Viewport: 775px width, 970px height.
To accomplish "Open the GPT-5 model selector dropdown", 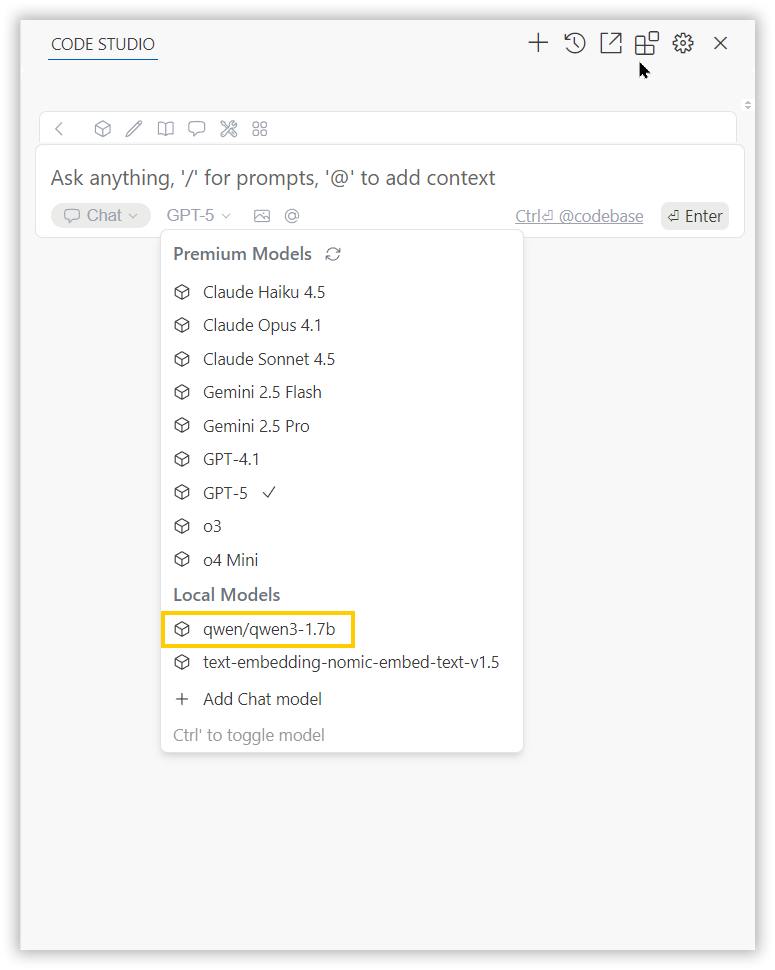I will (197, 215).
